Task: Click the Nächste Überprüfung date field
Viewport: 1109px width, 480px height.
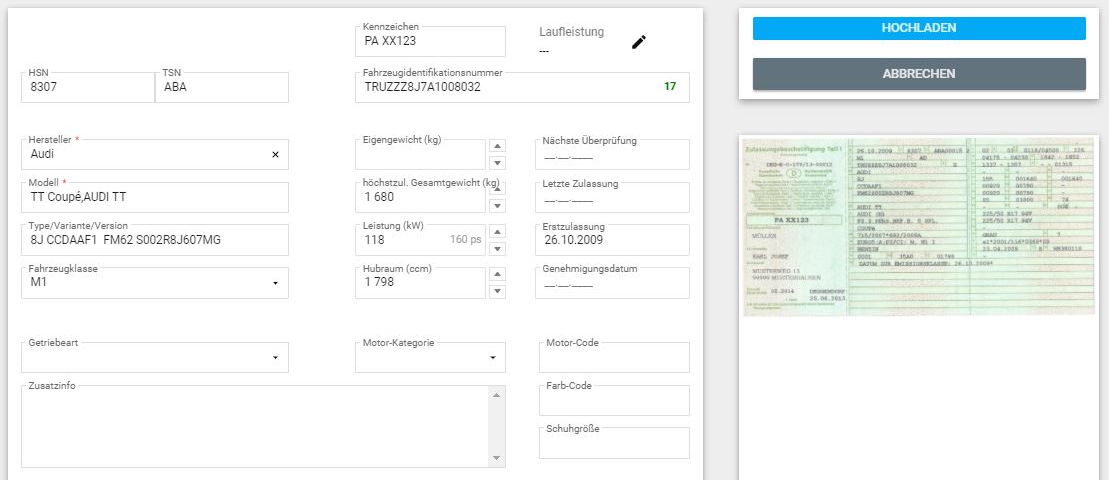Action: coord(612,154)
